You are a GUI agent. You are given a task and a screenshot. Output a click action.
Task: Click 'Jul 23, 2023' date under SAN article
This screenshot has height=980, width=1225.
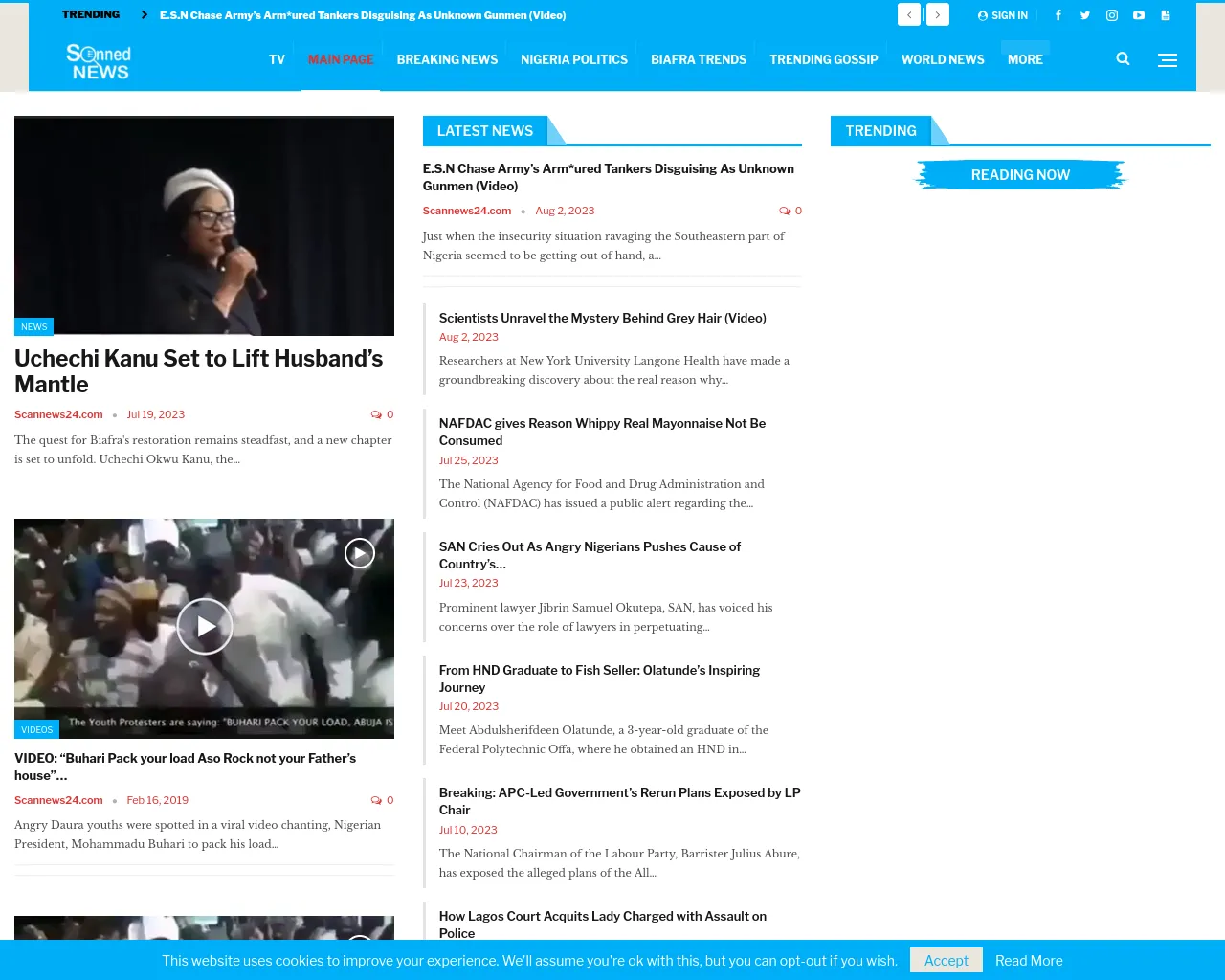tap(469, 583)
